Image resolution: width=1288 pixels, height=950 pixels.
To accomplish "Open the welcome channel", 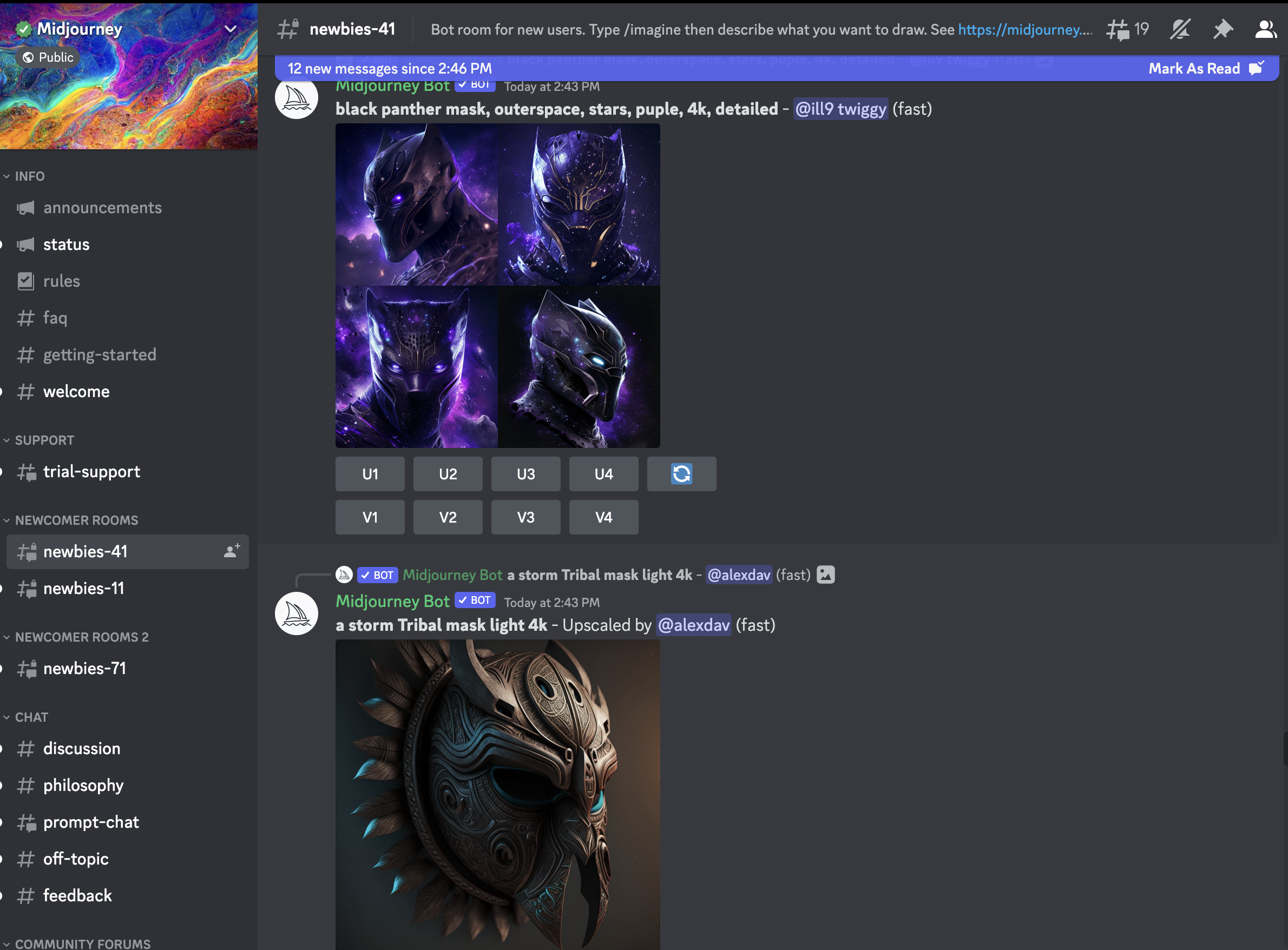I will pyautogui.click(x=128, y=392).
